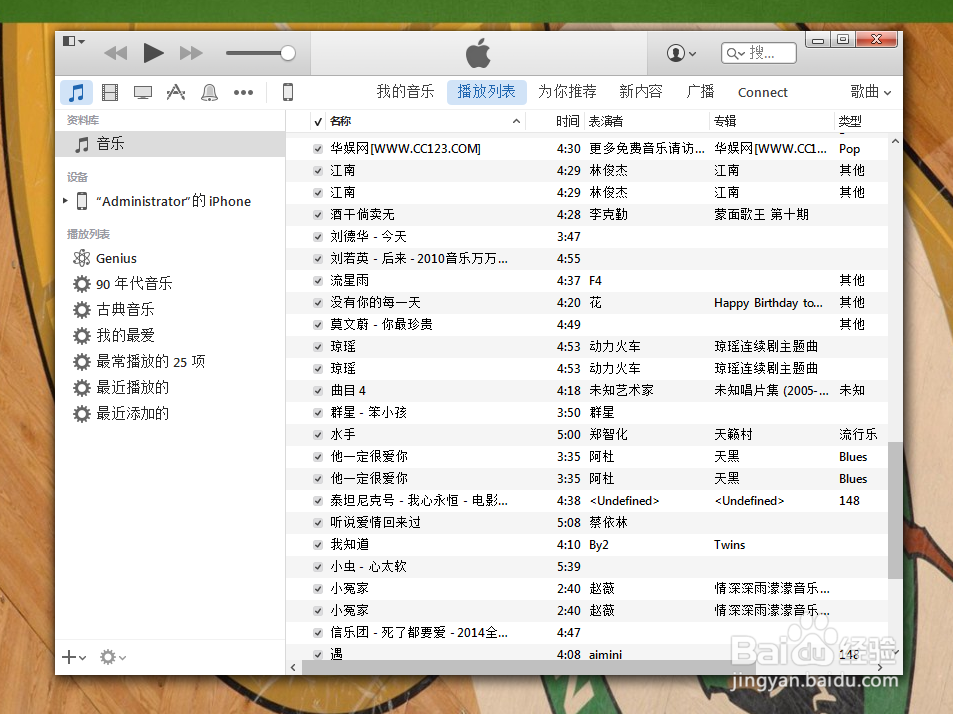Click the search field
This screenshot has width=953, height=714.
(759, 53)
